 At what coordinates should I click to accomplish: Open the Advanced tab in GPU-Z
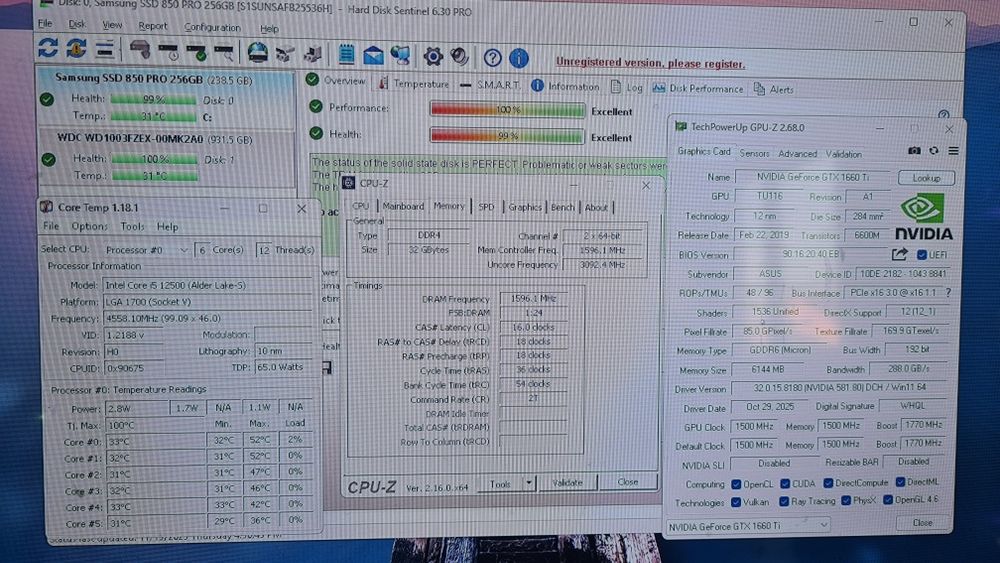click(797, 154)
